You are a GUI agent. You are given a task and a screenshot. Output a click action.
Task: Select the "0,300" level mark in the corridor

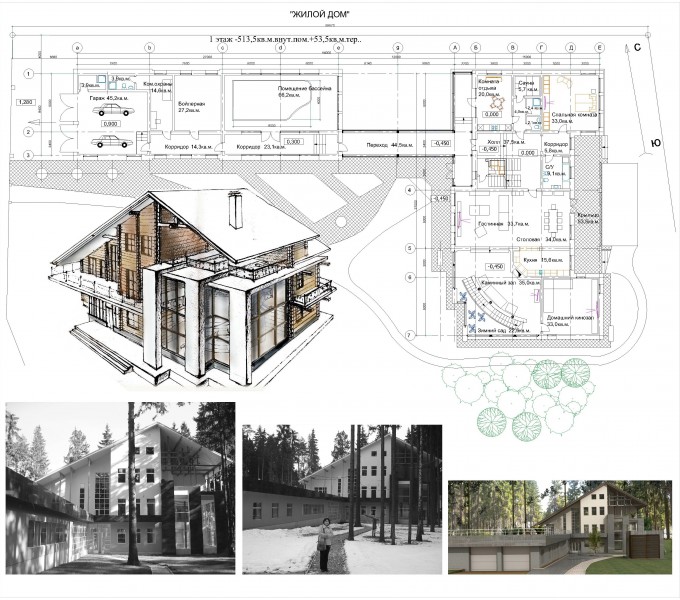tap(294, 142)
